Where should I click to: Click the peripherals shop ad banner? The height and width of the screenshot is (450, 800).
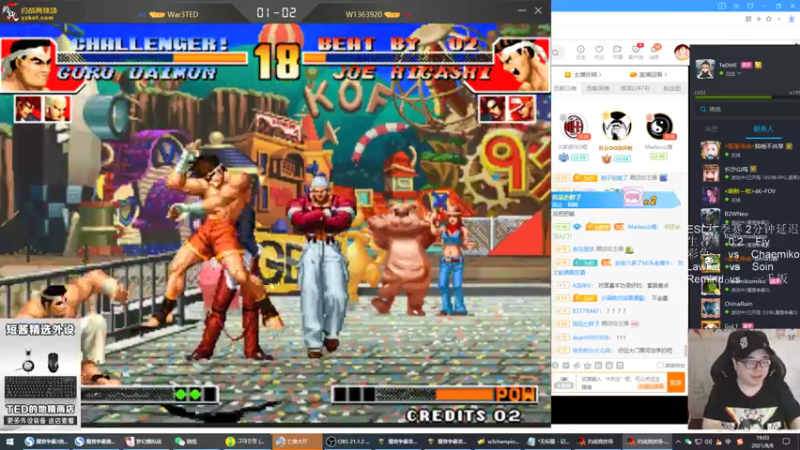pos(40,373)
